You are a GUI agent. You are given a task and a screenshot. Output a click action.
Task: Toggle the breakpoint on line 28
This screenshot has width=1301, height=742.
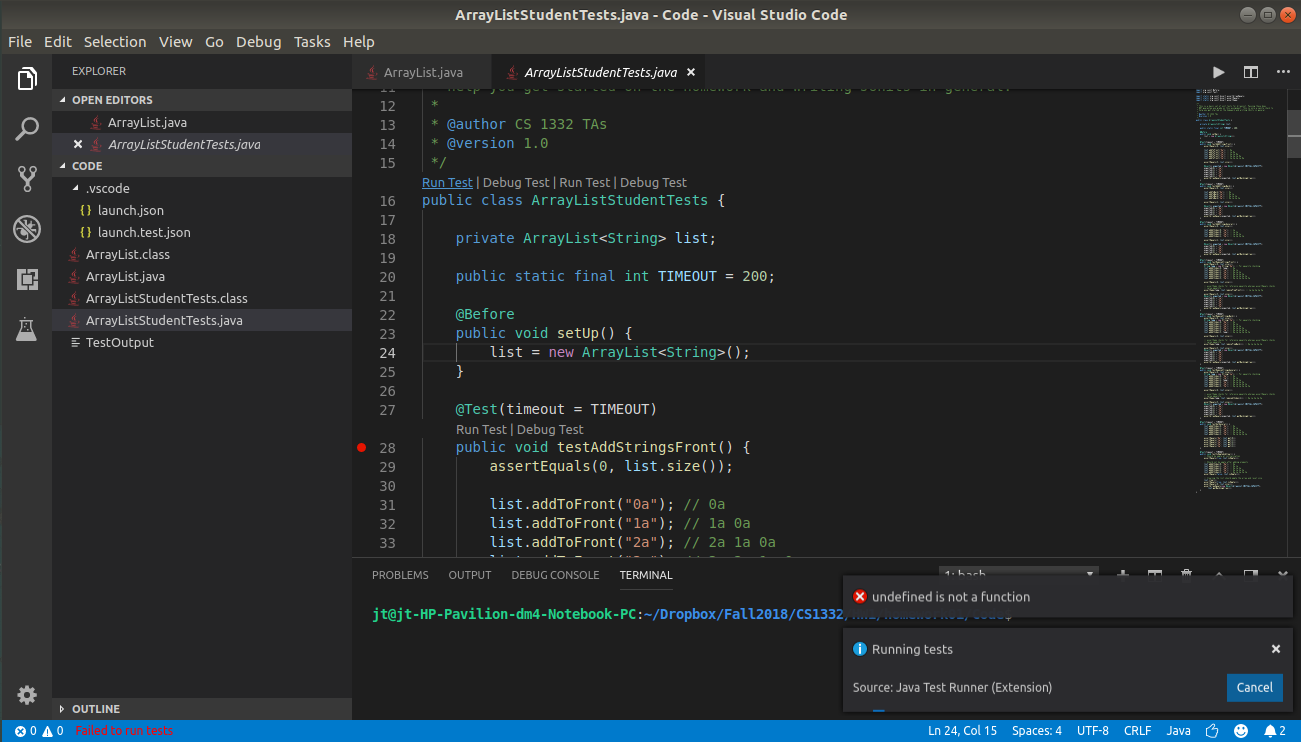coord(361,447)
